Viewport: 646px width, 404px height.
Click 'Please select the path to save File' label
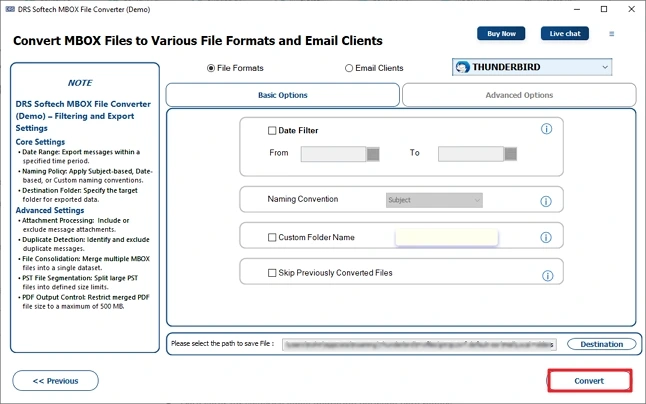222,343
